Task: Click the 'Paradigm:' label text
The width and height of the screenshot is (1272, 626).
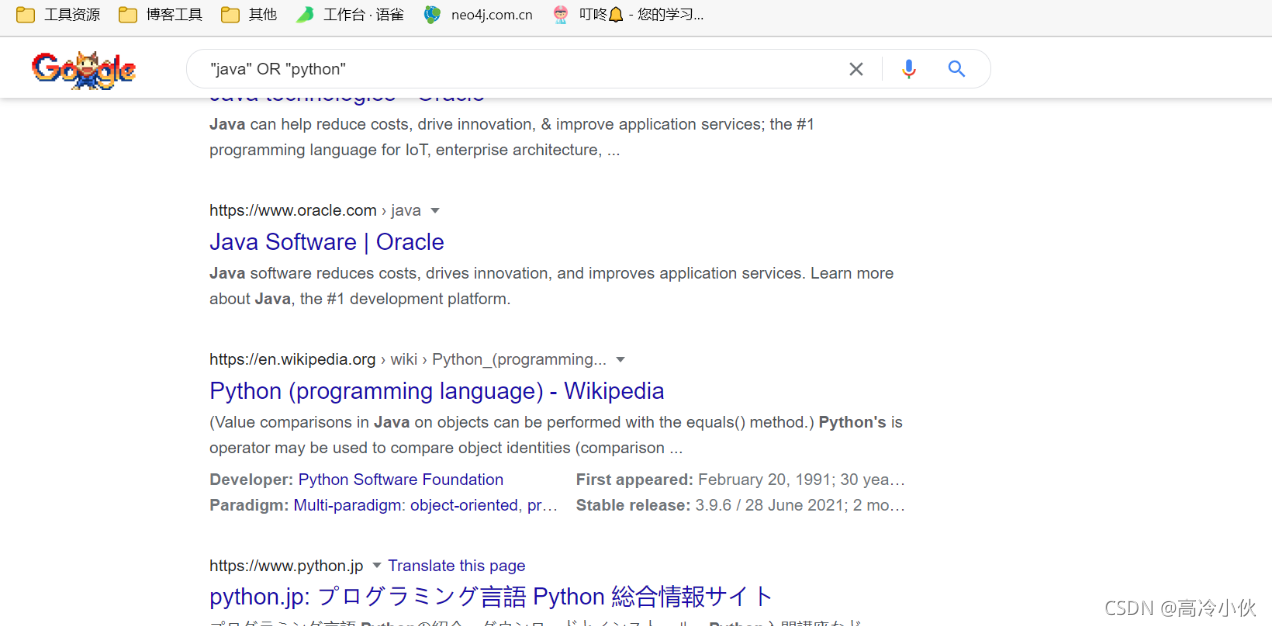Action: (249, 506)
